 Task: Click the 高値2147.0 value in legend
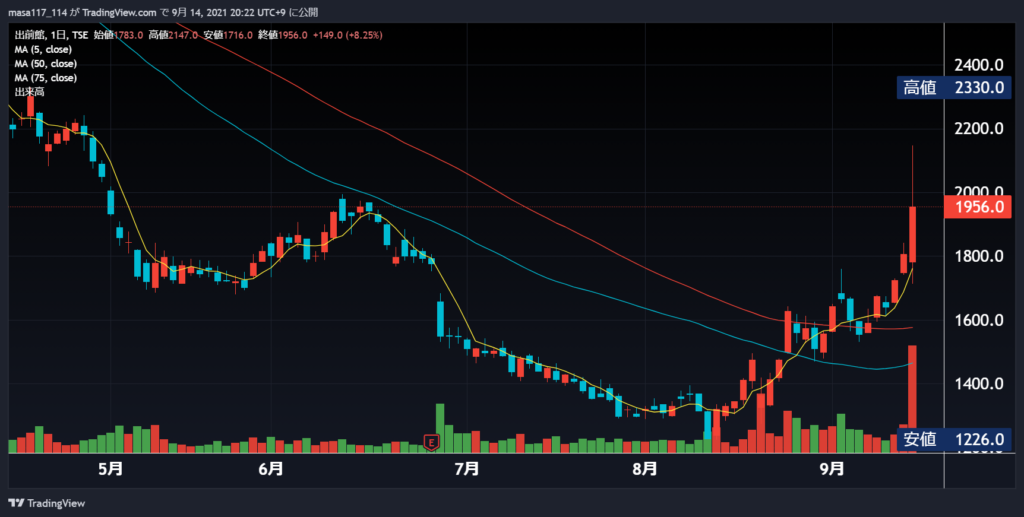(172, 35)
